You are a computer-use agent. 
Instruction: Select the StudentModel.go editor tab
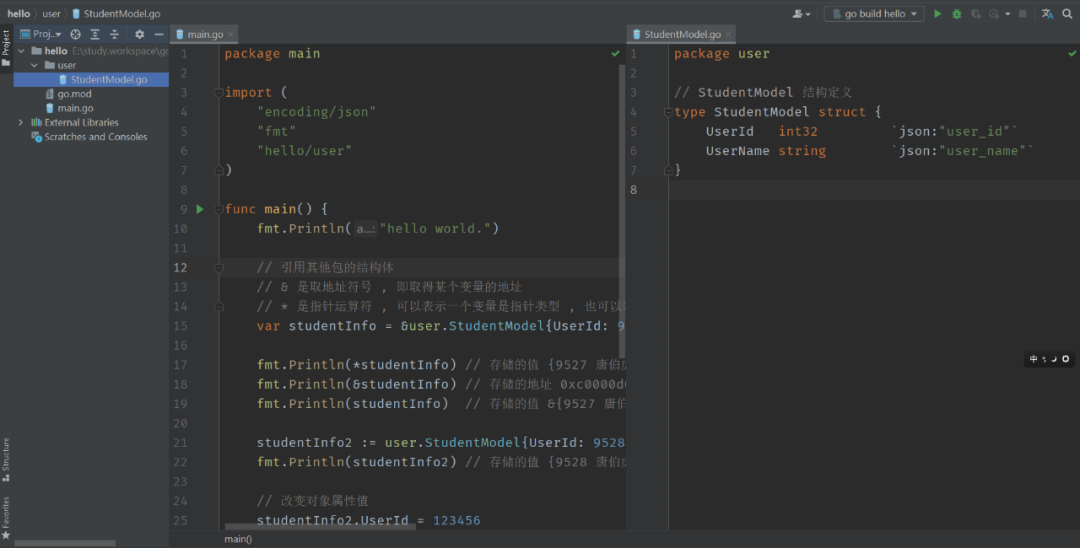tap(682, 34)
